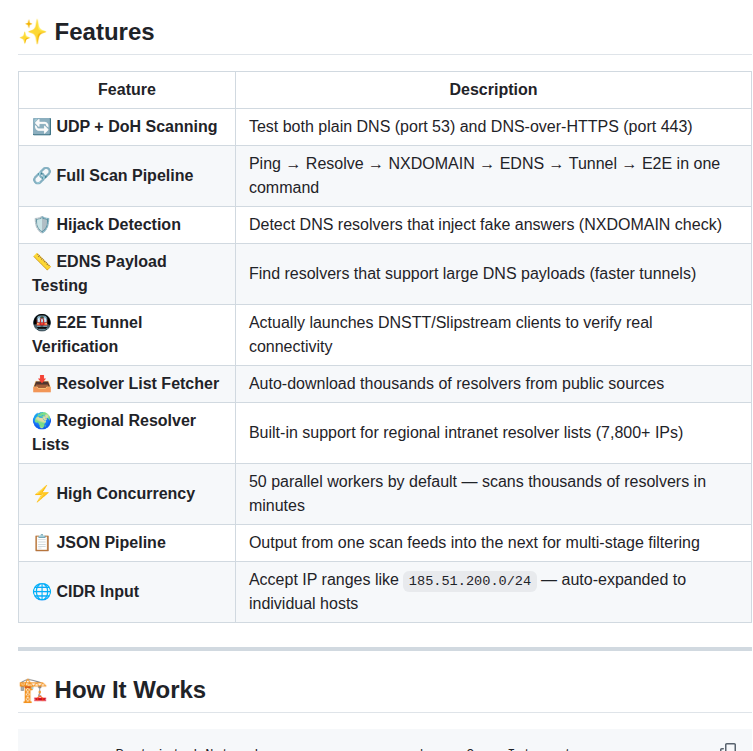Screen dimensions: 753x751
Task: Click the E2E Tunnel Verification feature name
Action: (x=87, y=335)
